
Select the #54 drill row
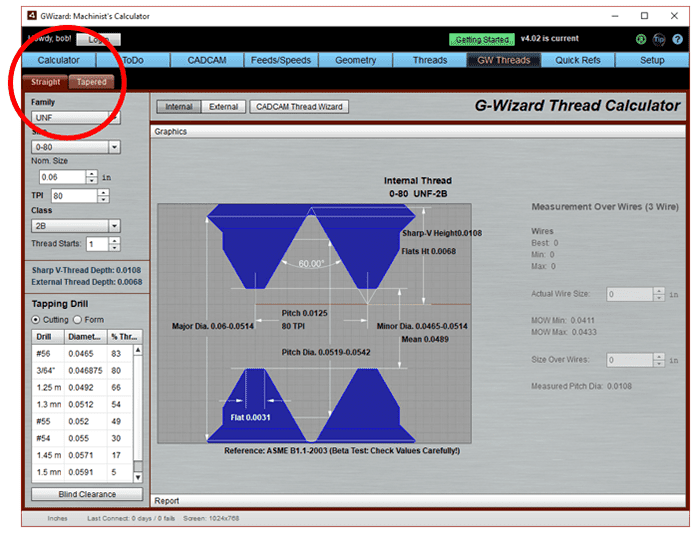(83, 439)
